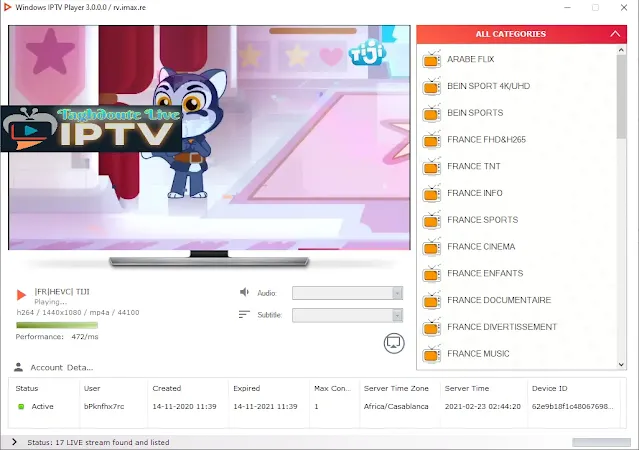Select the FRANCE ENFANTS category
Screen dimensions: 639x450
click(485, 274)
